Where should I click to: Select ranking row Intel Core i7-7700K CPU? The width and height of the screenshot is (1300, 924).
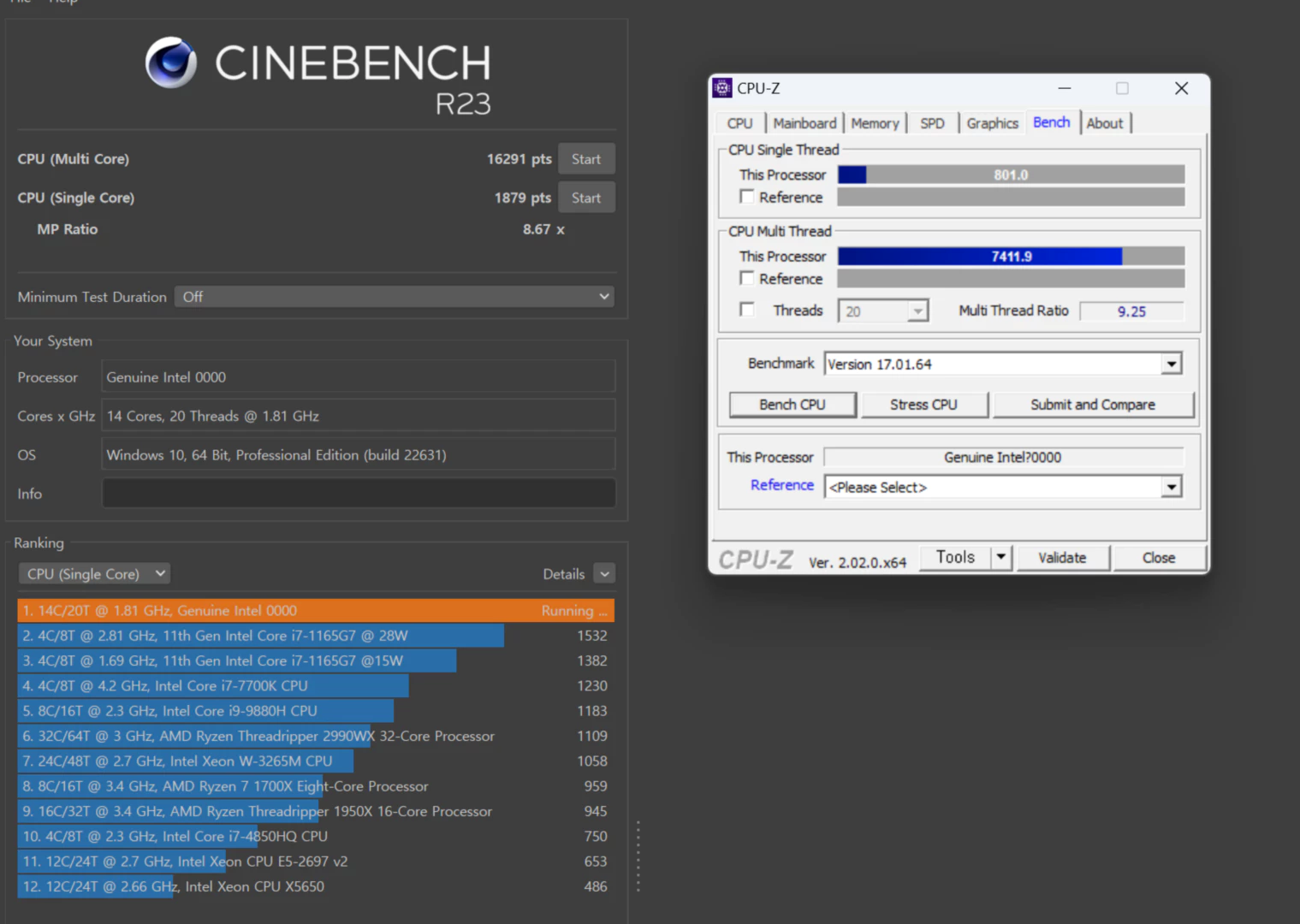pos(316,686)
